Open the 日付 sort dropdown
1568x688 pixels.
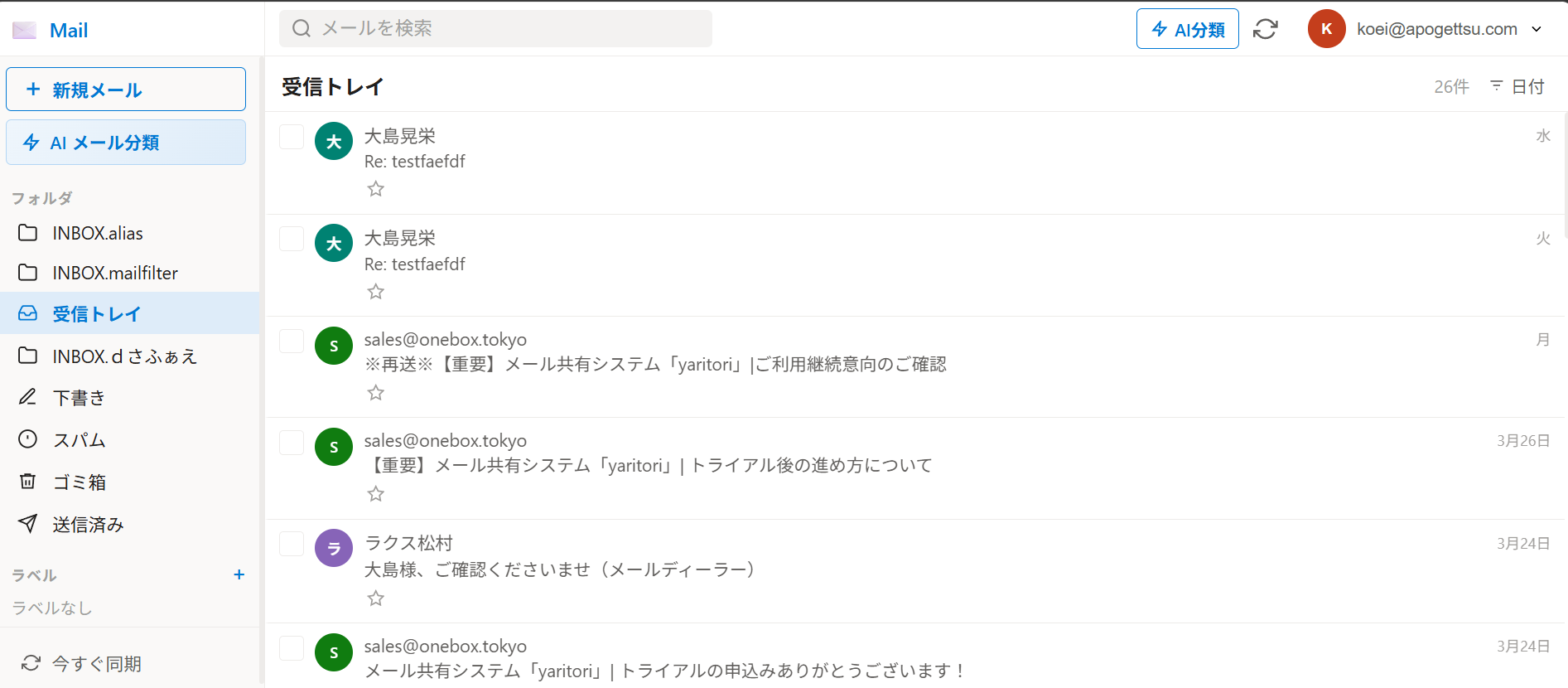coord(1517,86)
